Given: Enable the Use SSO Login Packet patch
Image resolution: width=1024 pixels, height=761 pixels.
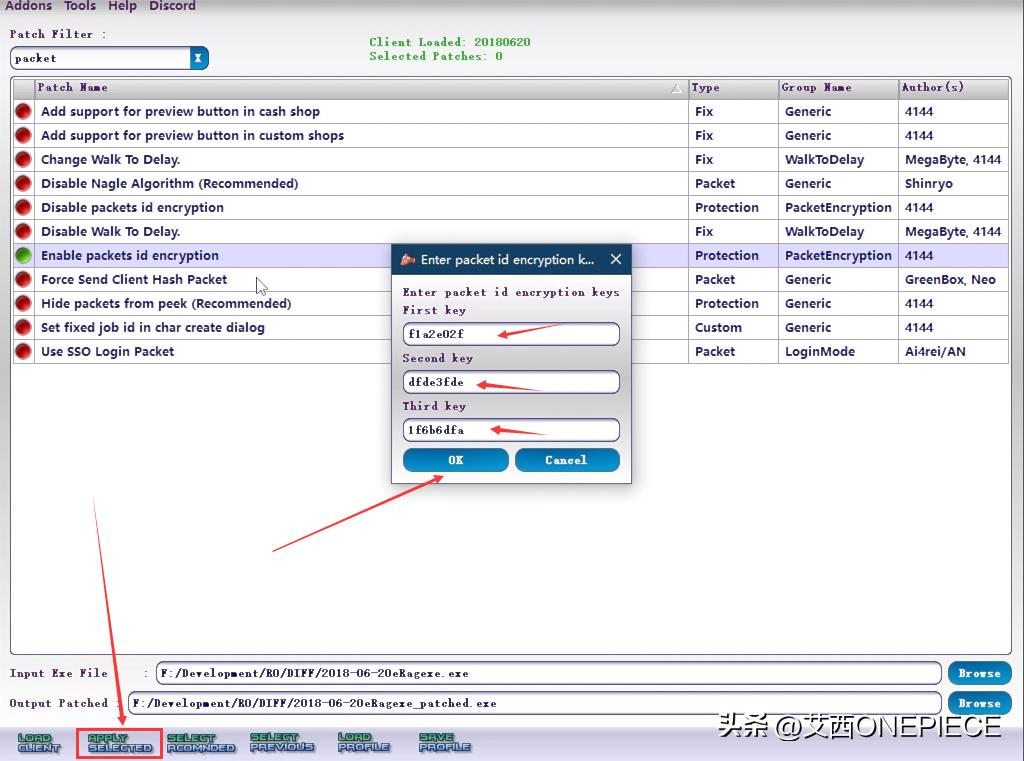Looking at the screenshot, I should coord(23,352).
